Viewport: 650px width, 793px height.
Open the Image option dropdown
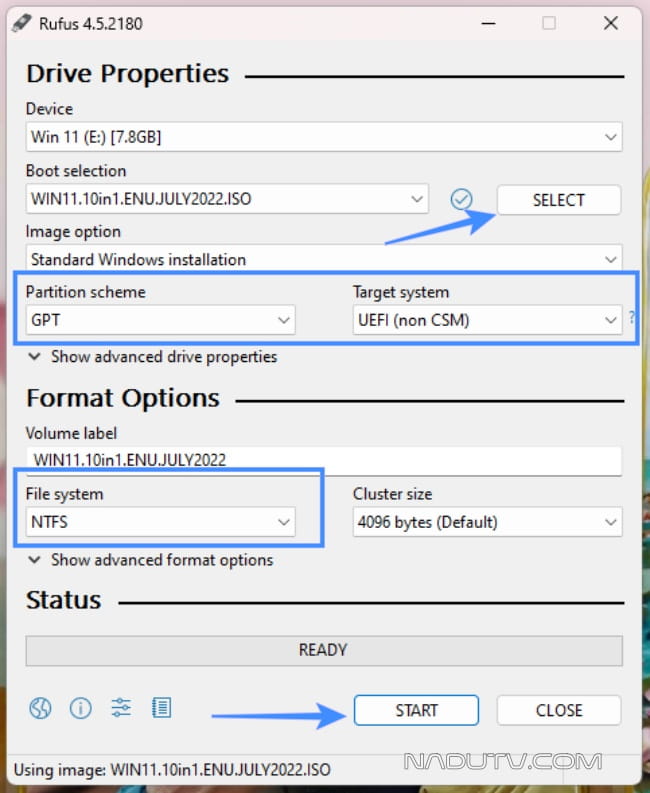[324, 259]
